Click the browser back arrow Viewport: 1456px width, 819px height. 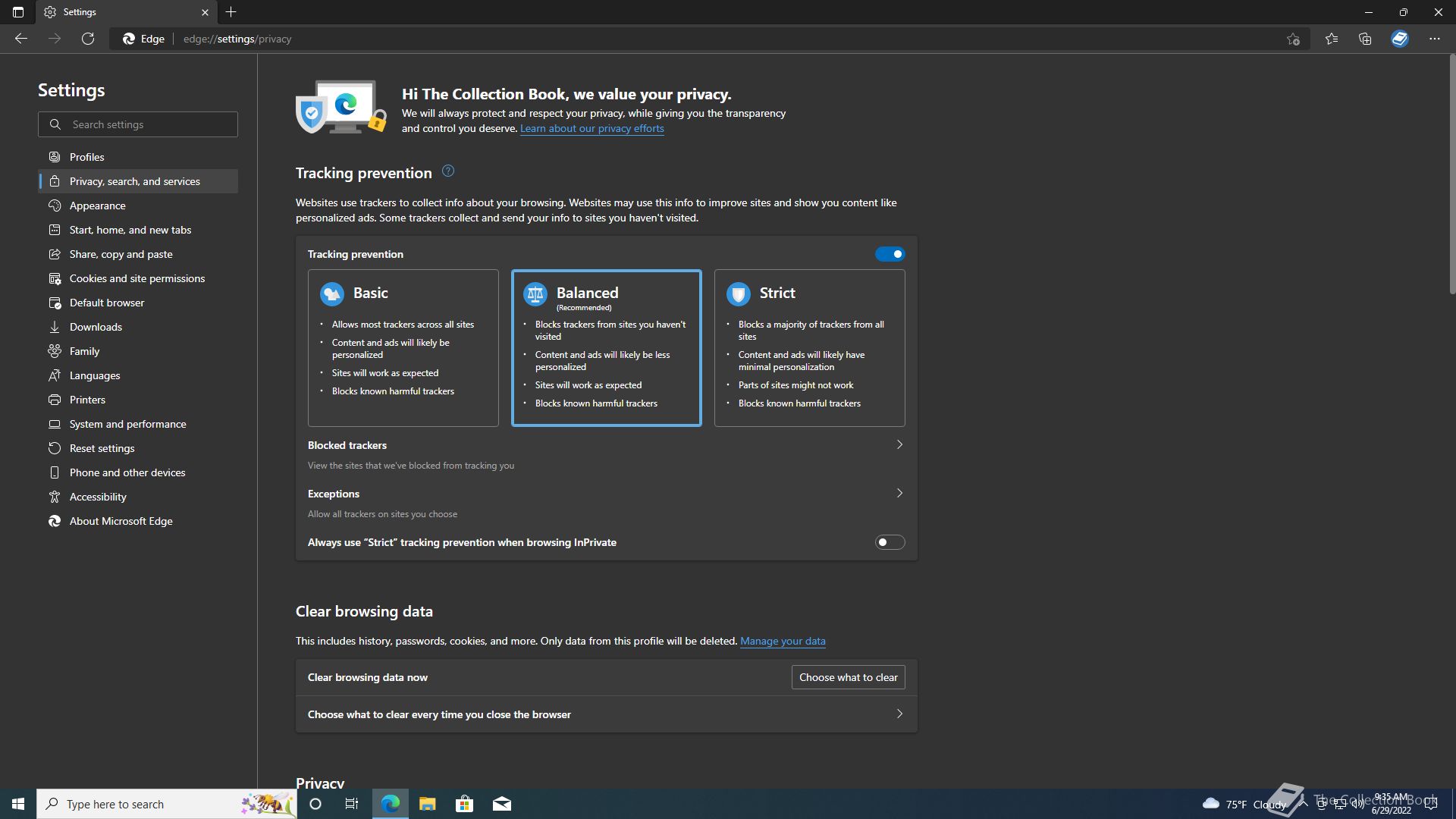21,39
